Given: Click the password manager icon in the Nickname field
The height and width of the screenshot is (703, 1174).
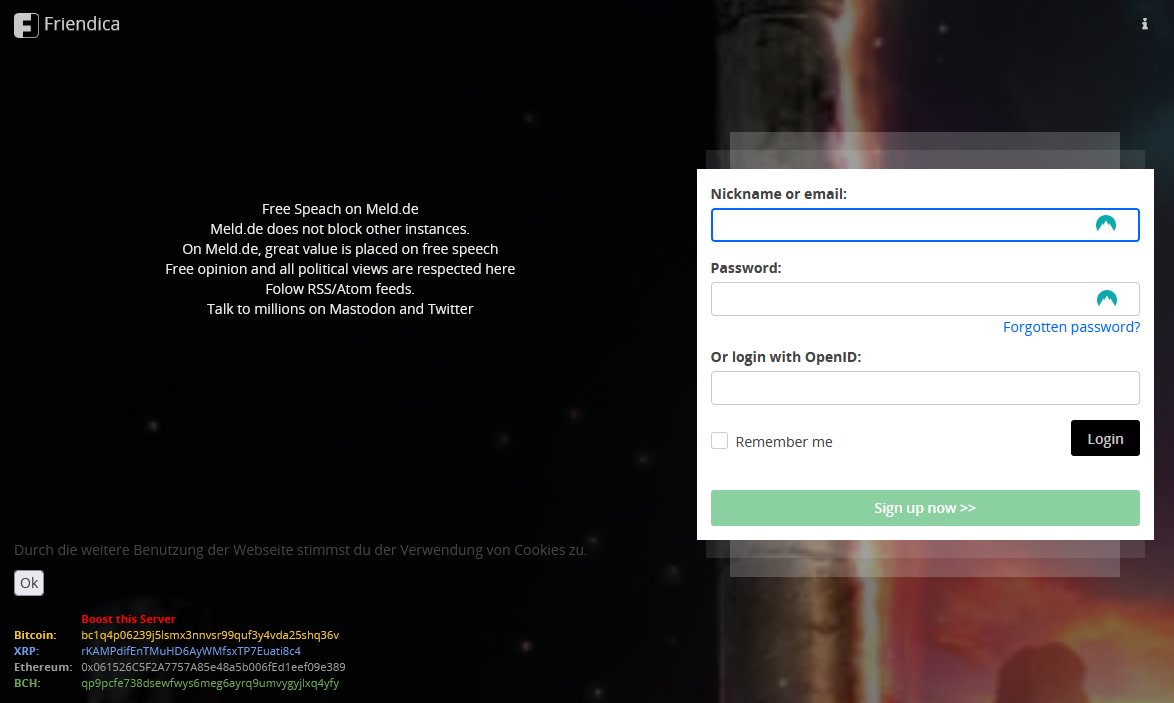Looking at the screenshot, I should 1106,224.
